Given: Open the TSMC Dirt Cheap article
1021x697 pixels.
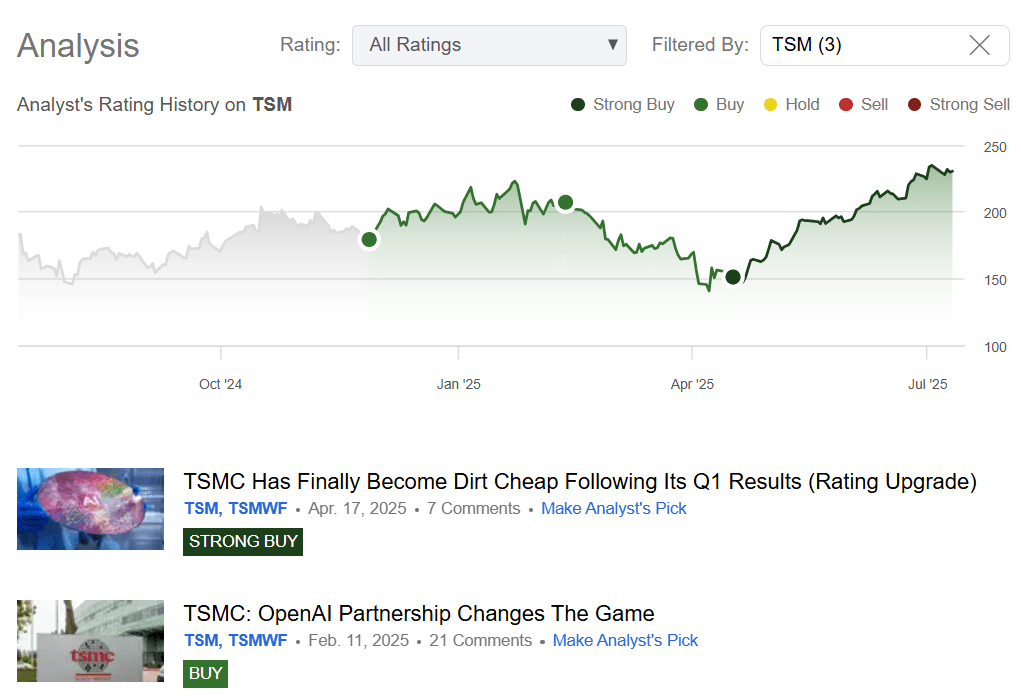Looking at the screenshot, I should pyautogui.click(x=580, y=481).
